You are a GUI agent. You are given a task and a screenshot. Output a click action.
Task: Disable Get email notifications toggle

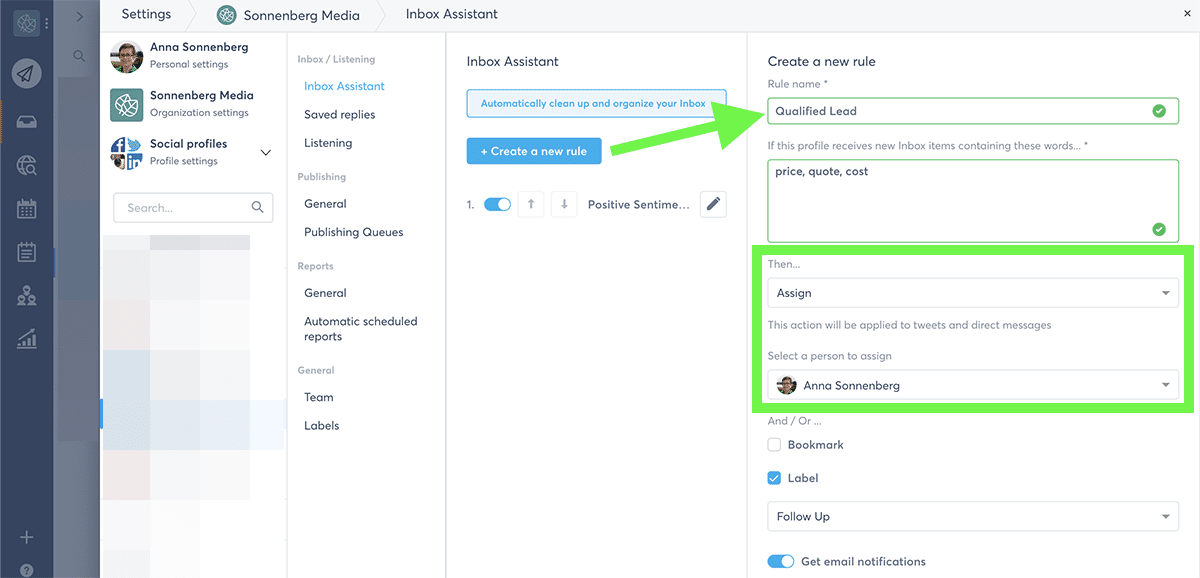point(781,561)
